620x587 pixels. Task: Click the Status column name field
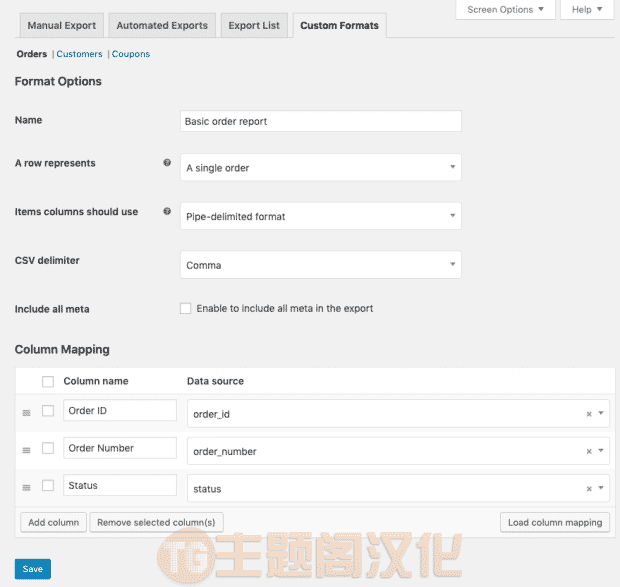[120, 485]
